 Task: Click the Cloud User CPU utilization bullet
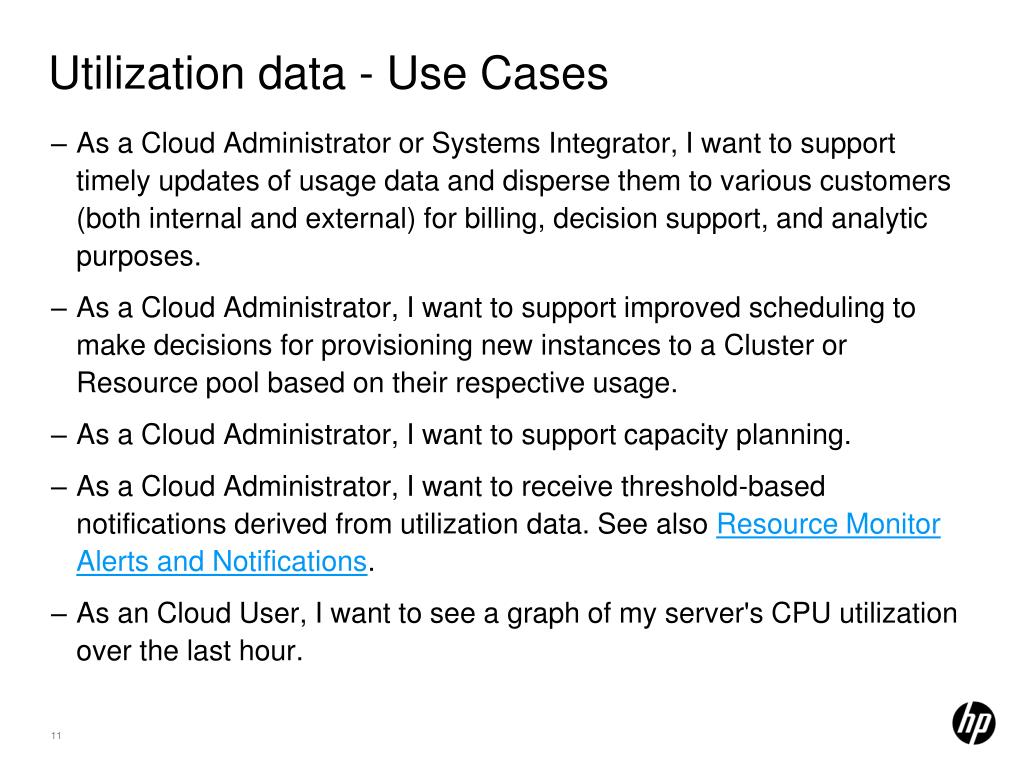517,614
